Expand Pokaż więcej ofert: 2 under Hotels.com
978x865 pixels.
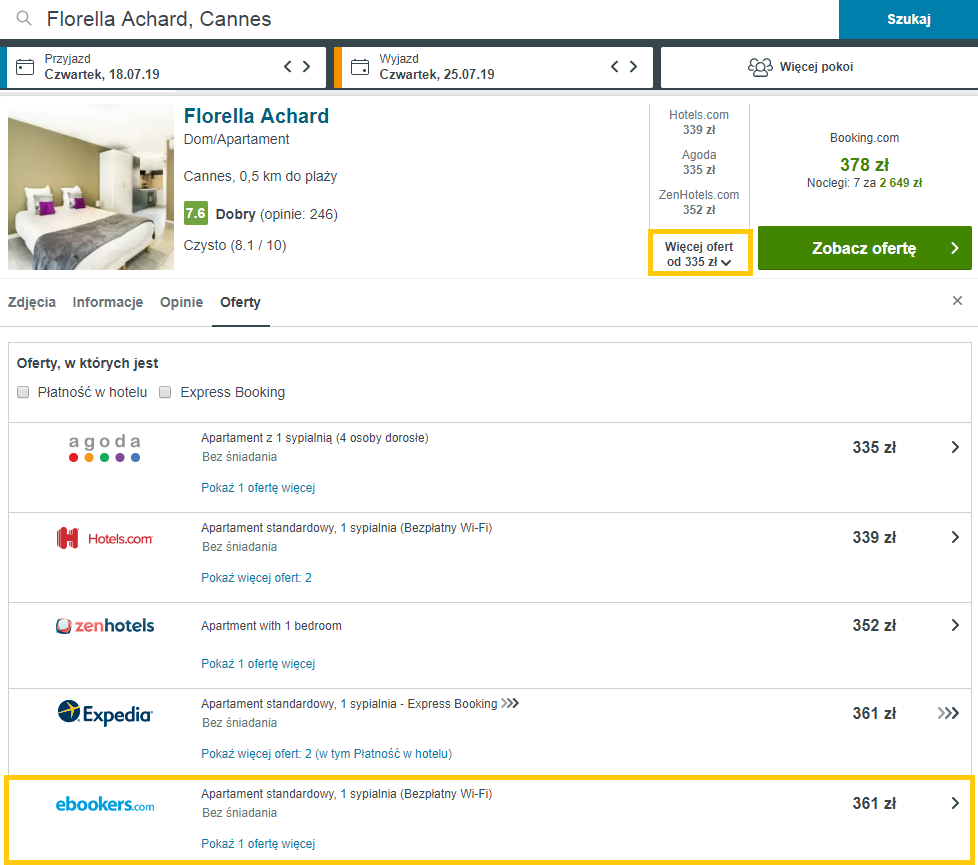[256, 577]
